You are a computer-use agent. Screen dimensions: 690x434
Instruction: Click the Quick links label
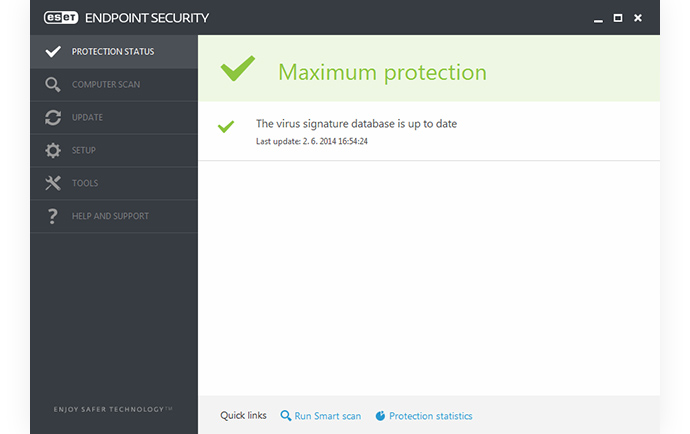click(243, 416)
